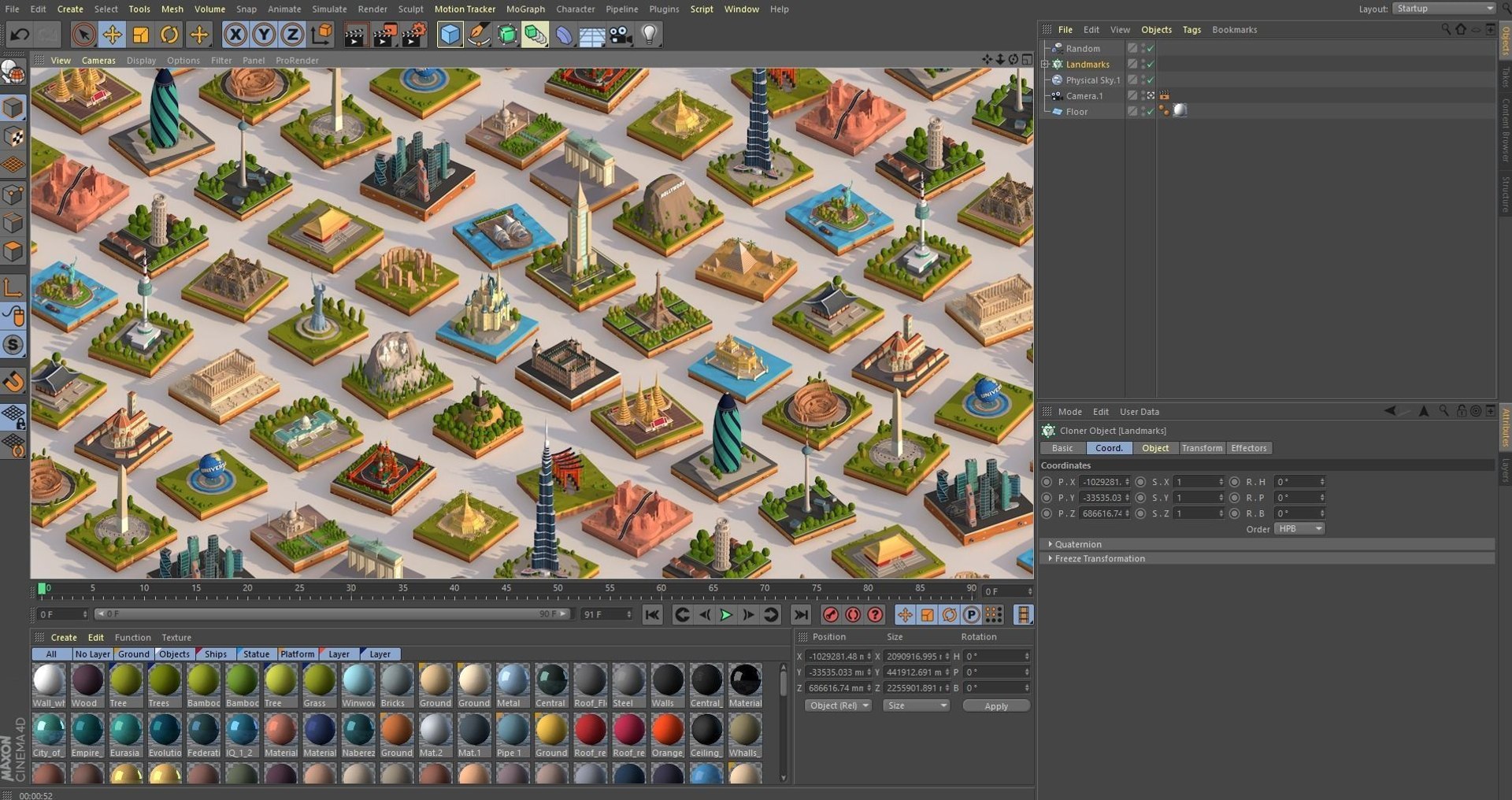Add a Camera object
The height and width of the screenshot is (800, 1512).
(621, 35)
